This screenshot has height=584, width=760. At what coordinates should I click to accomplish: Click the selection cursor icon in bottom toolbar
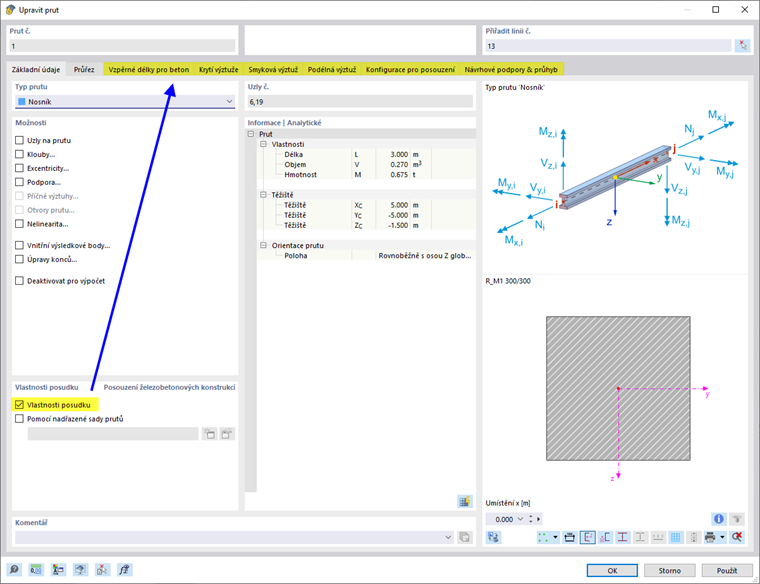click(102, 569)
